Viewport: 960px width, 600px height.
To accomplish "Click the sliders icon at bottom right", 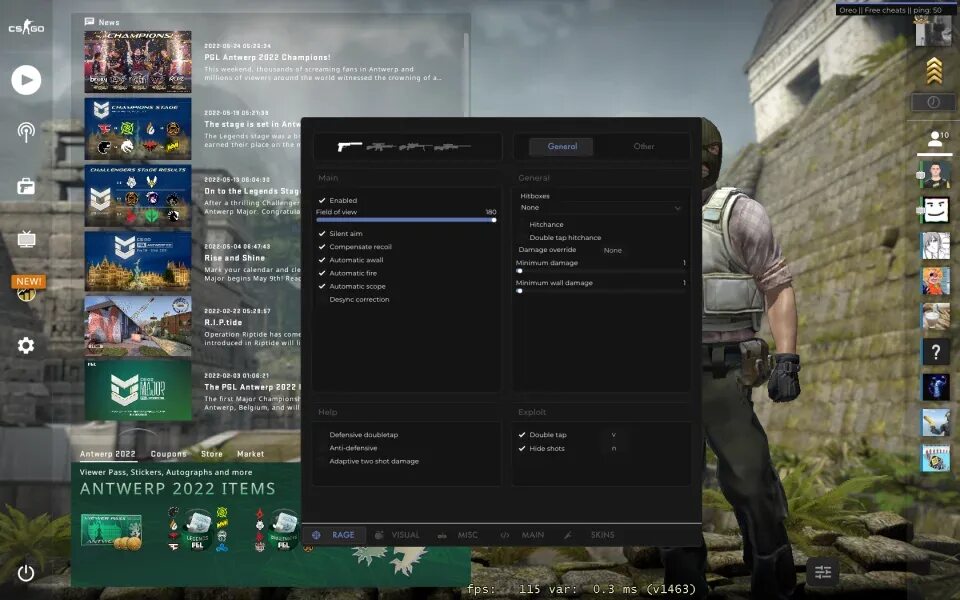I will (822, 572).
